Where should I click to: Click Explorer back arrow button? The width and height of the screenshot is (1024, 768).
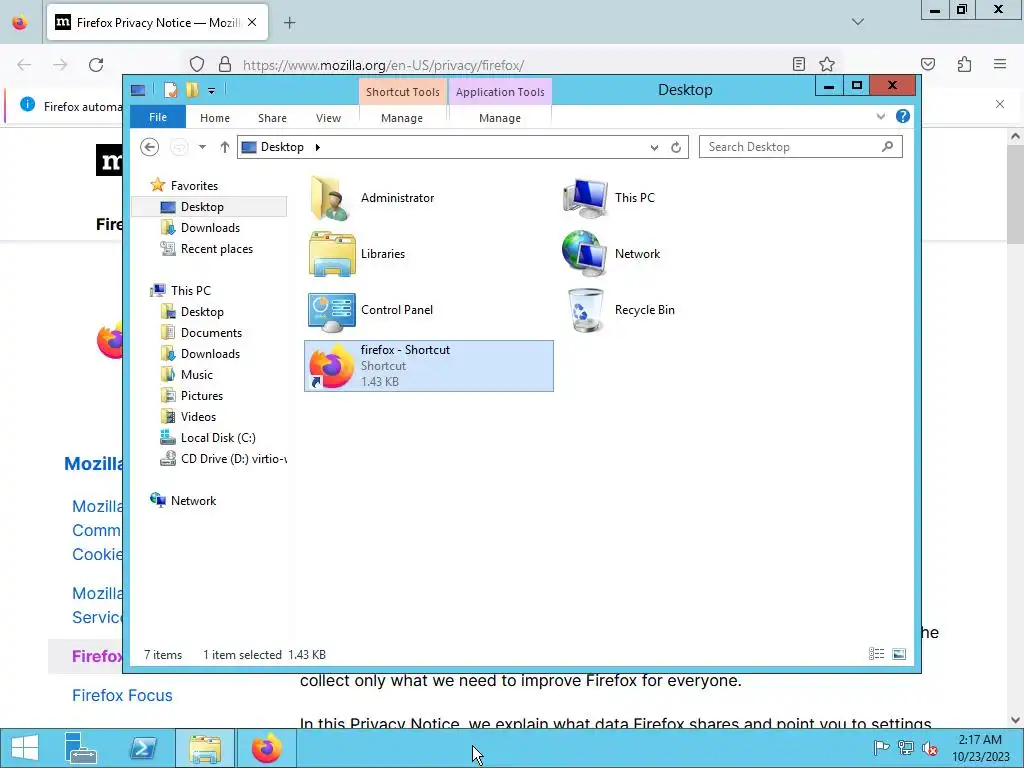click(150, 147)
